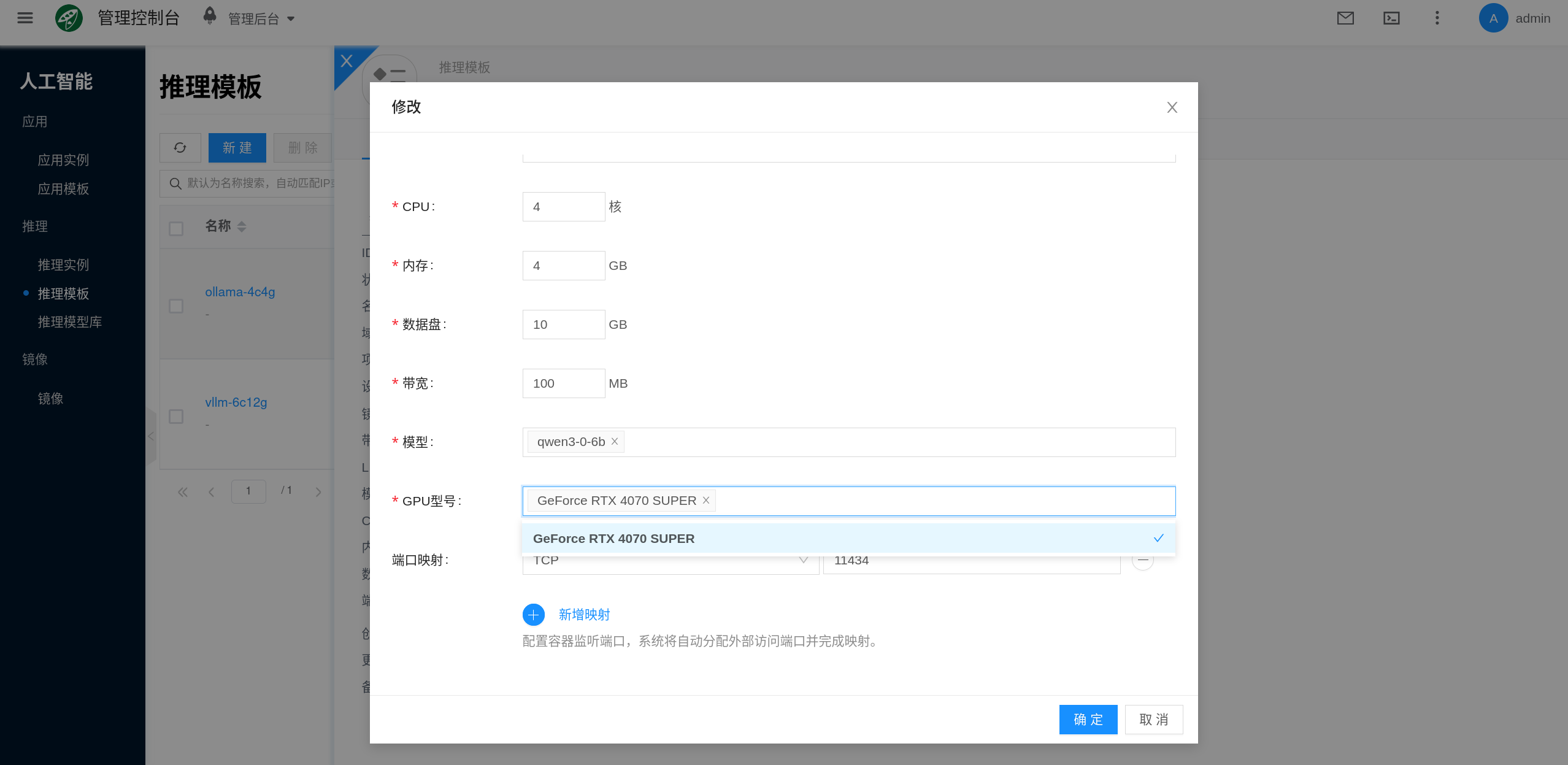Open the mail inbox icon
The height and width of the screenshot is (765, 1568).
pos(1345,18)
